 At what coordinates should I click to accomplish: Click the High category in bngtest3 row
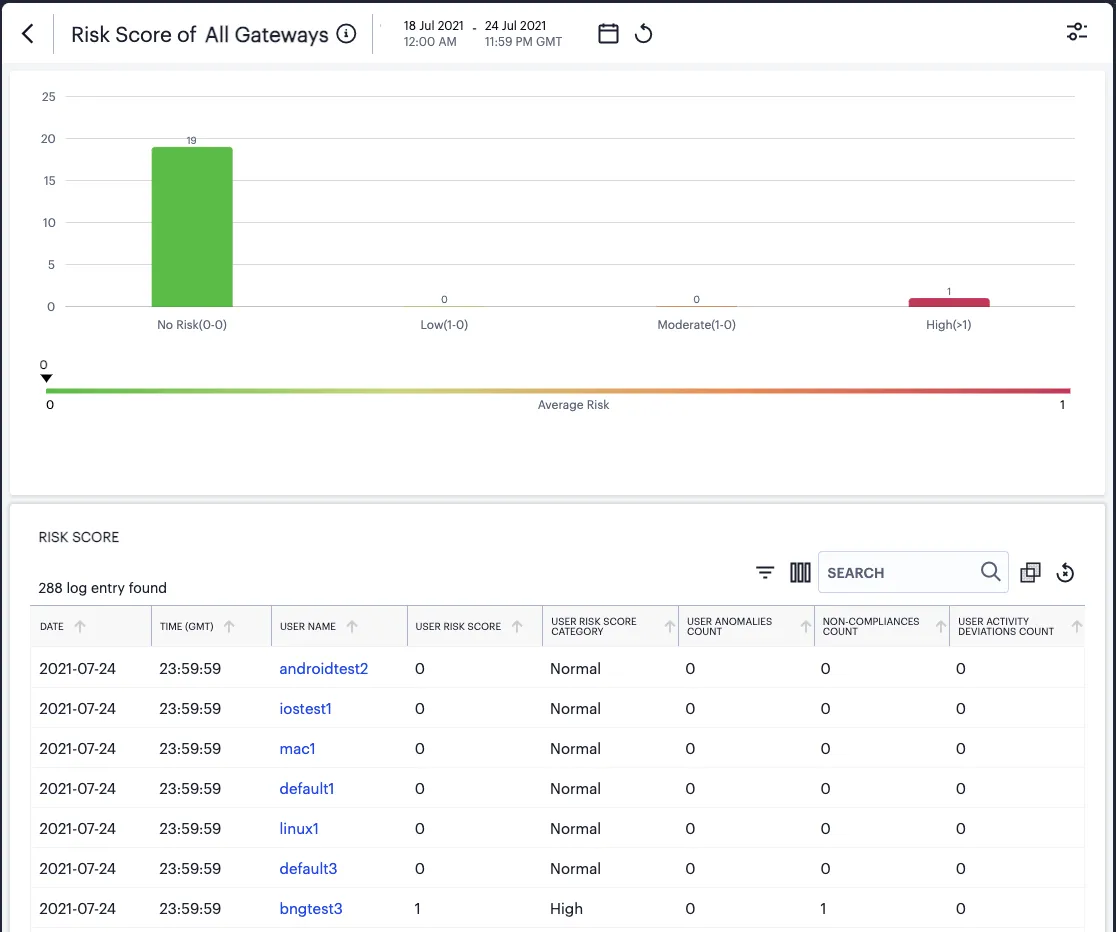567,909
